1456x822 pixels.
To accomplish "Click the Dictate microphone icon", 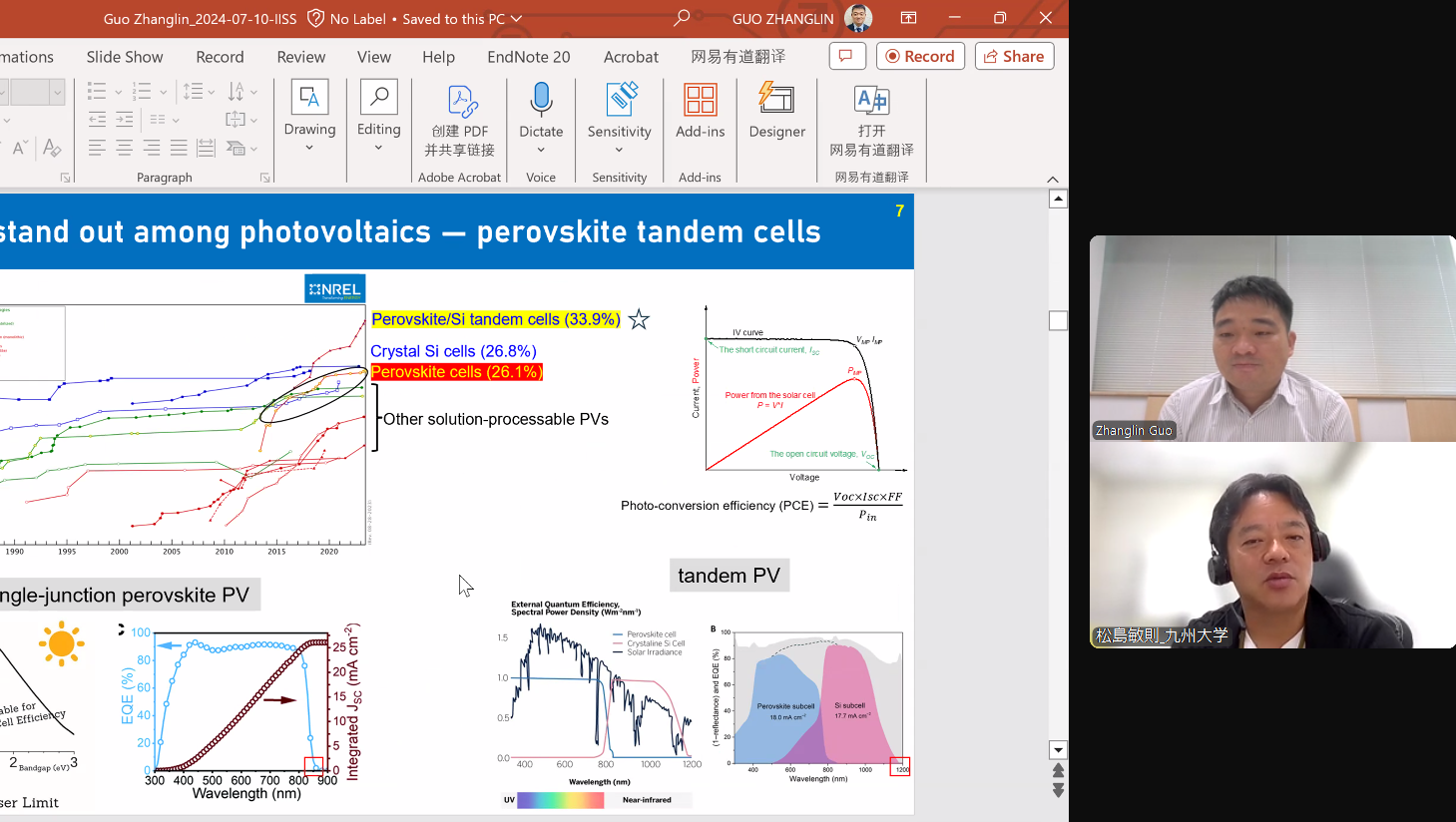I will tap(541, 100).
